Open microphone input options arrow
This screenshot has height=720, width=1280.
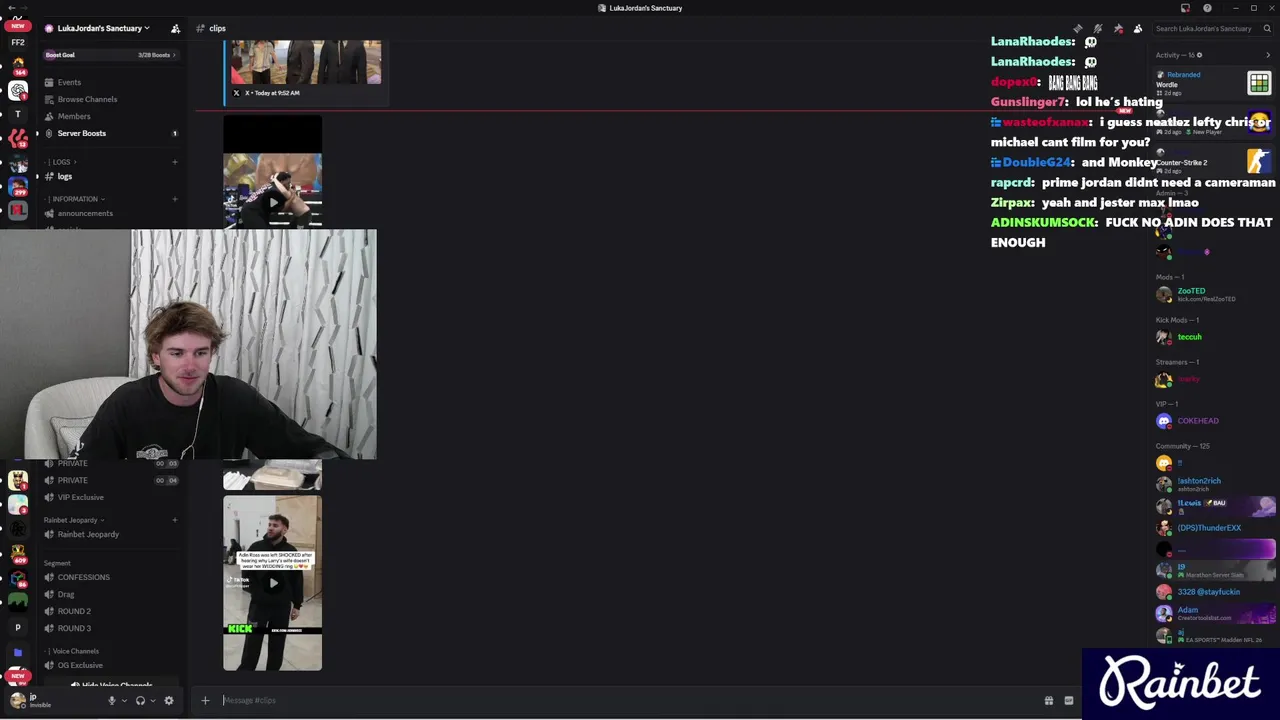pos(124,700)
